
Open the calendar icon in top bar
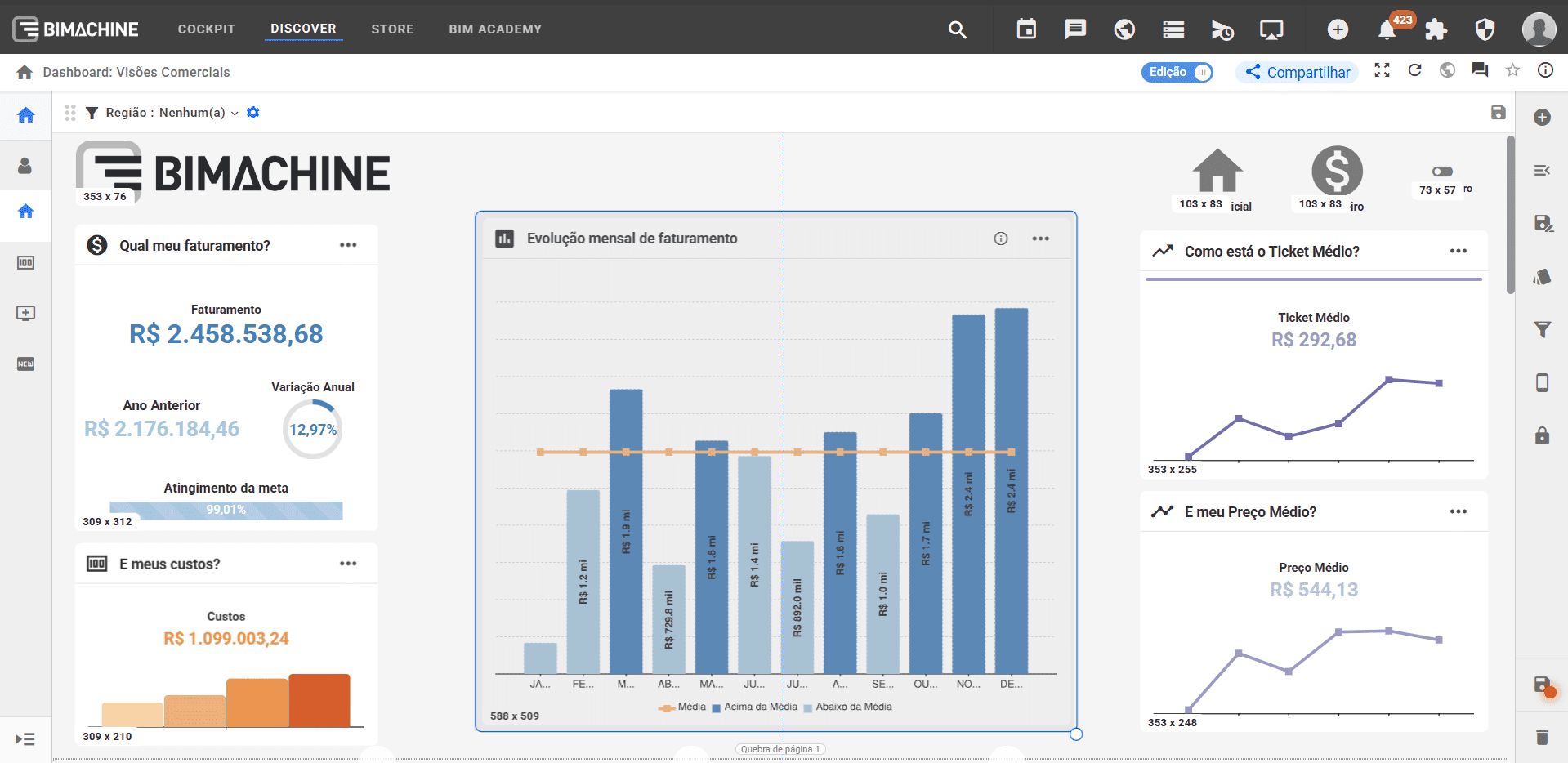point(1026,29)
